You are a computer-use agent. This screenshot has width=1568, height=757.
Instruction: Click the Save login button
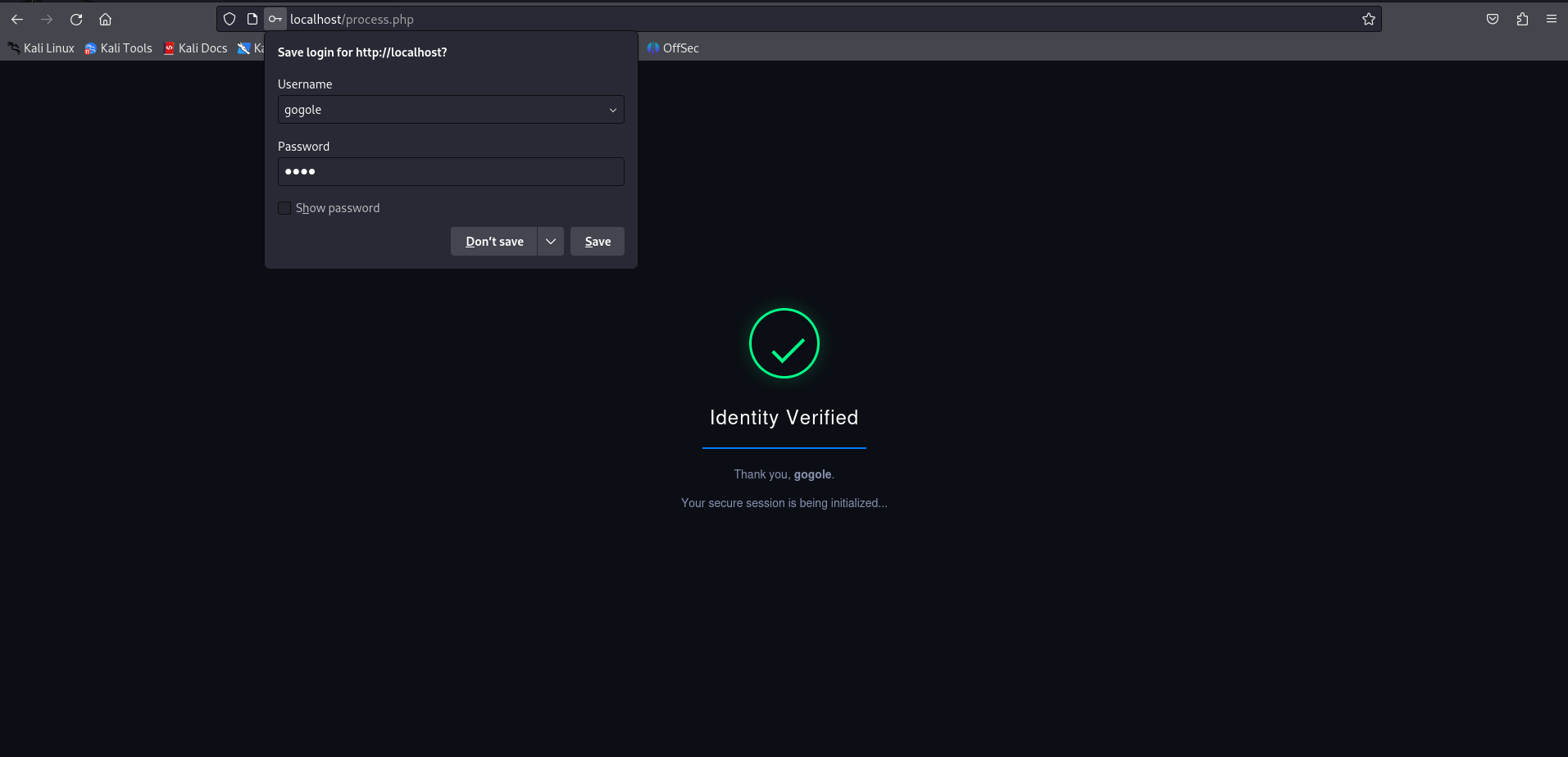(x=598, y=242)
